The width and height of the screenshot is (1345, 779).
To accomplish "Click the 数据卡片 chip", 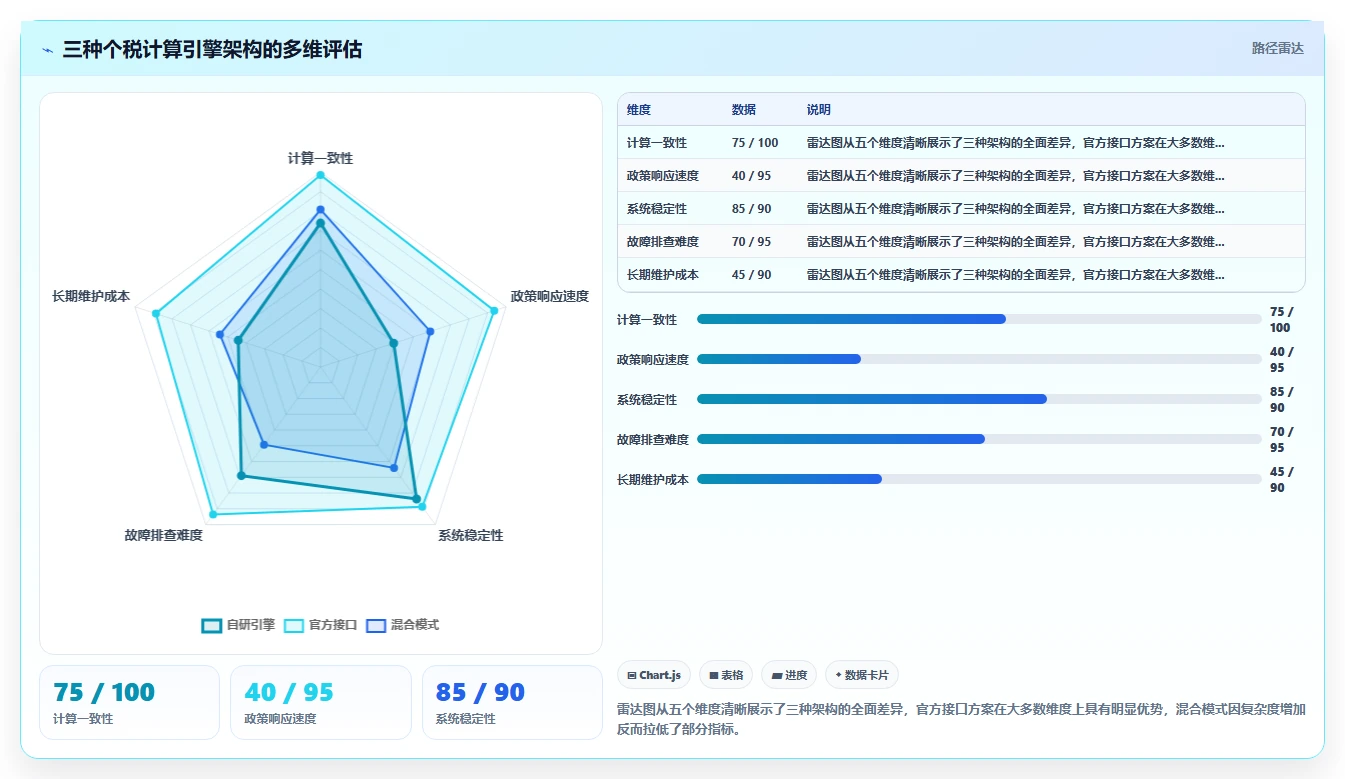I will (x=861, y=675).
